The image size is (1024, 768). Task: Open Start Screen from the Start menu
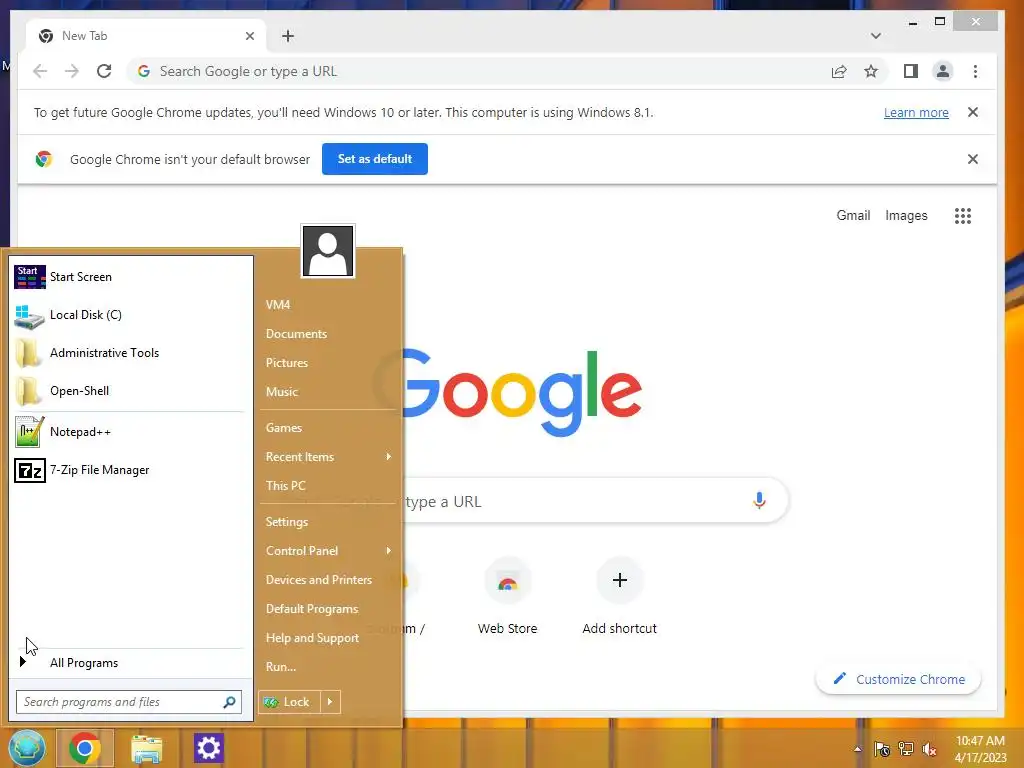[x=131, y=277]
